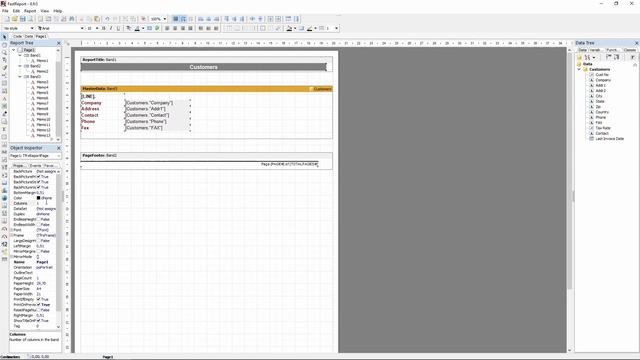640x360 pixels.
Task: Click the globe icon in left toolbar
Action: (4, 198)
